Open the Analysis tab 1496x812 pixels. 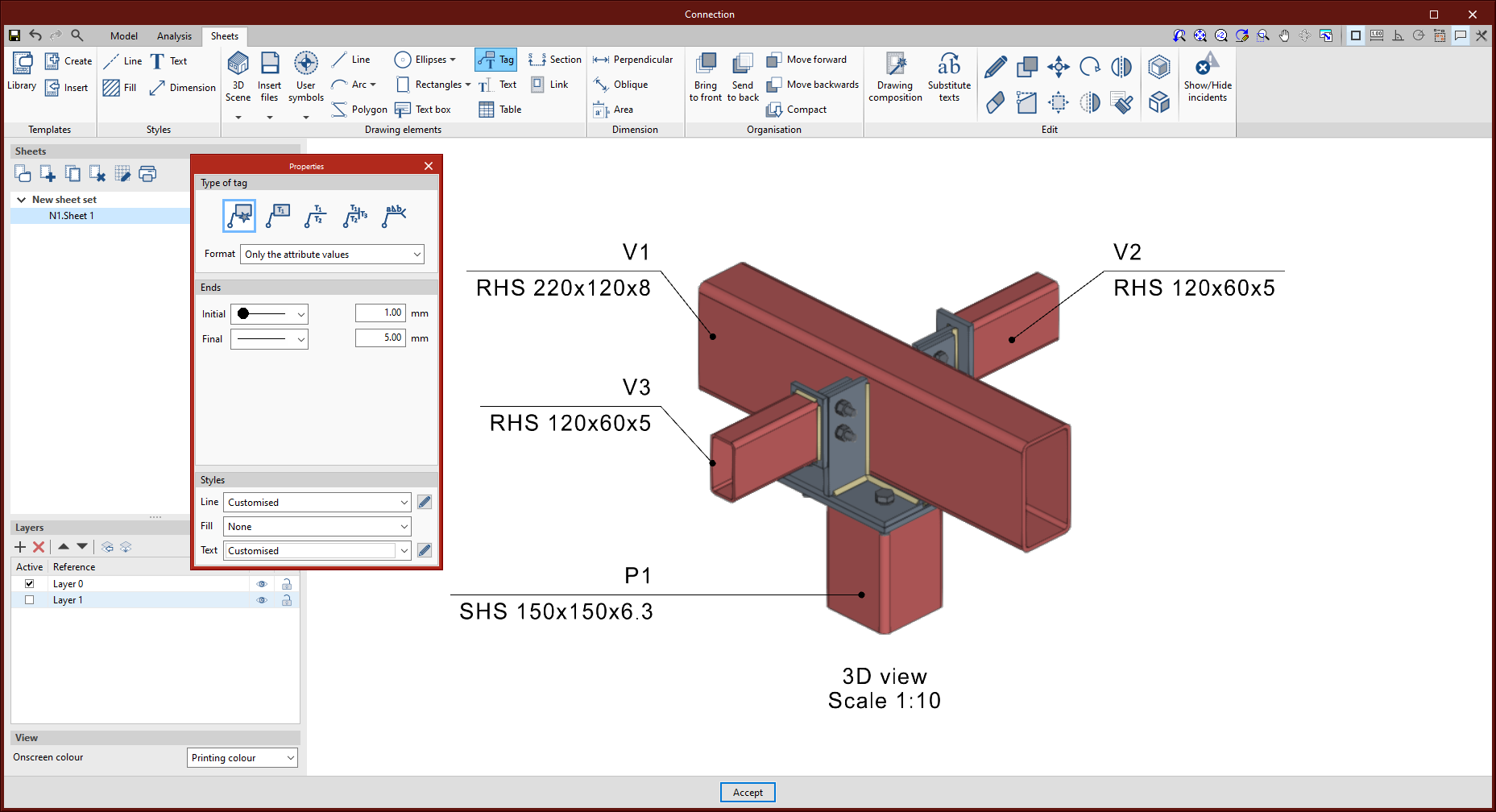coord(174,36)
